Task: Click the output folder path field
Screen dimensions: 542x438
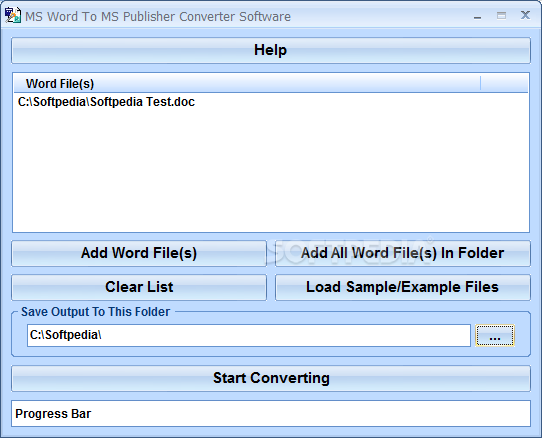Action: pyautogui.click(x=249, y=335)
